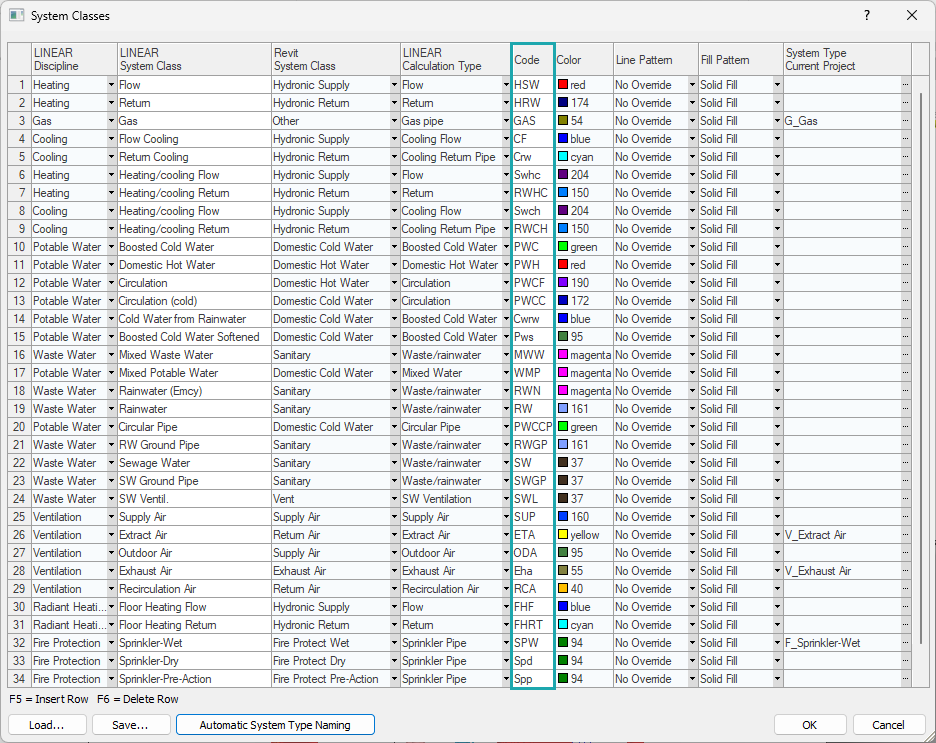936x743 pixels.
Task: Click the red color swatch in row 1
Action: click(x=562, y=85)
